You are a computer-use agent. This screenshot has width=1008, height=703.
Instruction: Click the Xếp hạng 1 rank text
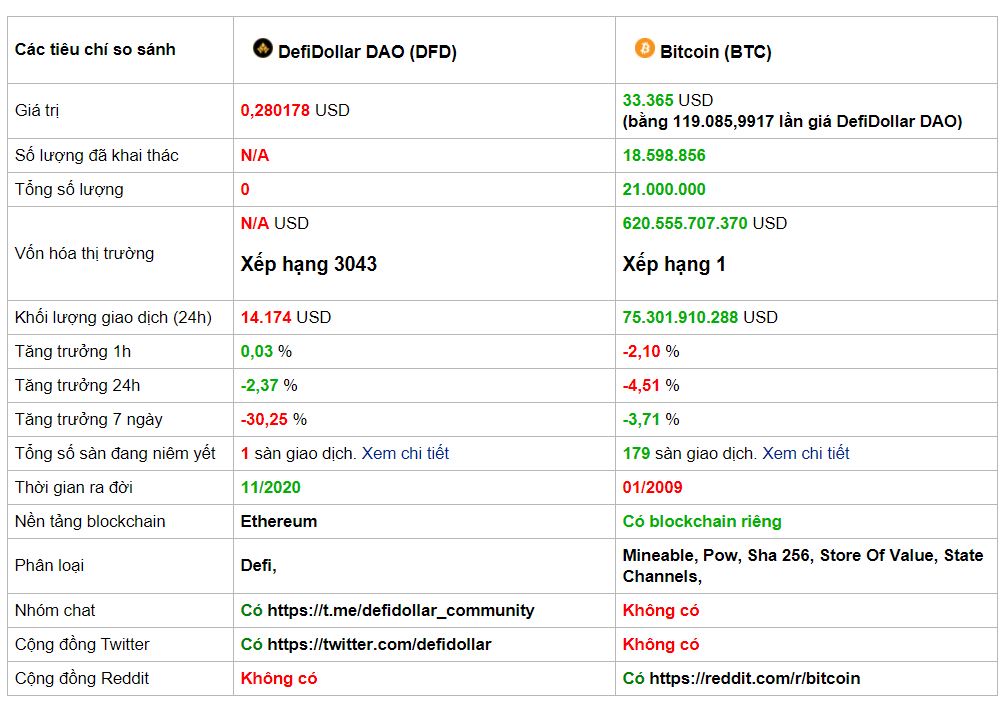[674, 264]
